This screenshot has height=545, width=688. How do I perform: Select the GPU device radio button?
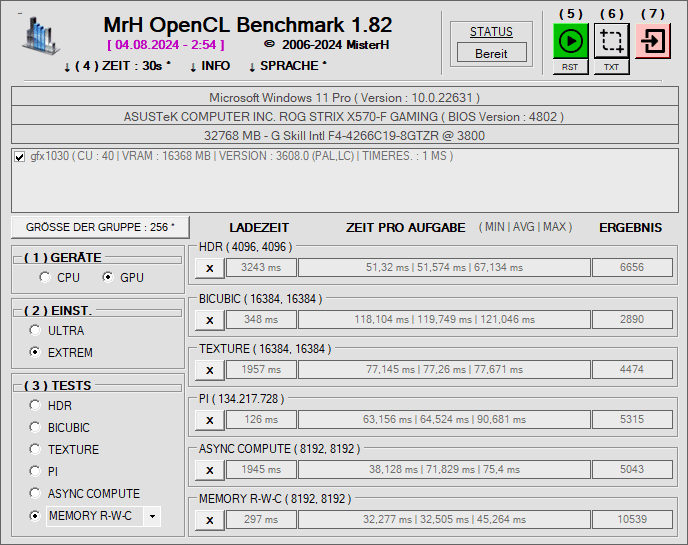(108, 277)
